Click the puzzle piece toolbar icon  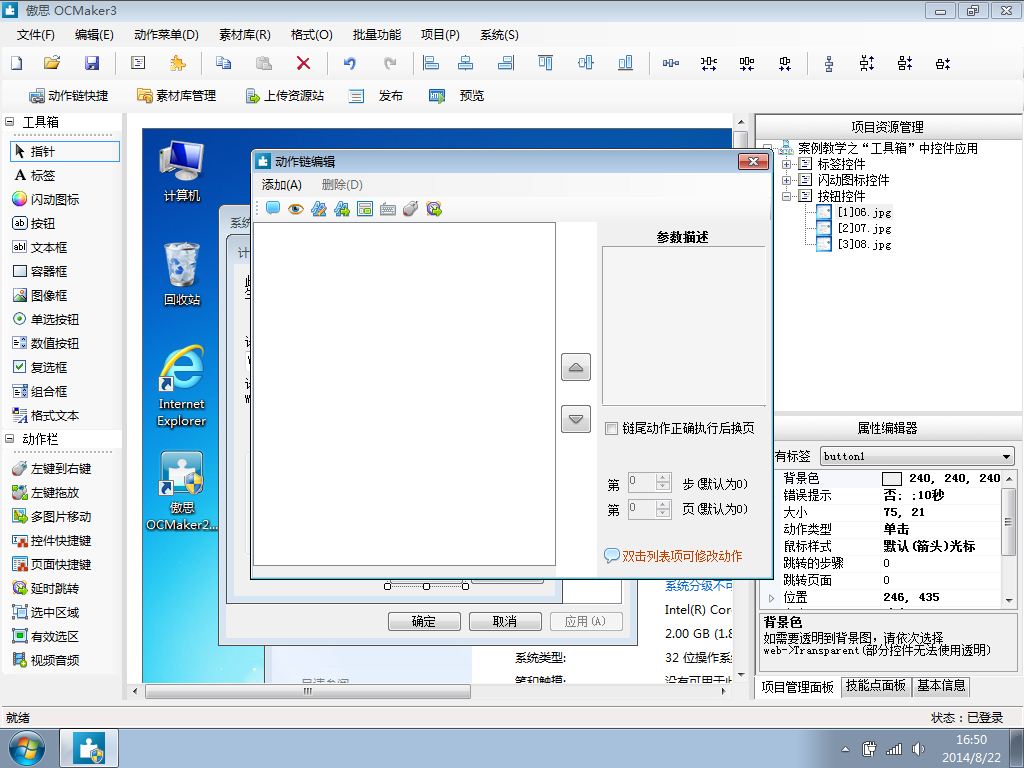177,63
